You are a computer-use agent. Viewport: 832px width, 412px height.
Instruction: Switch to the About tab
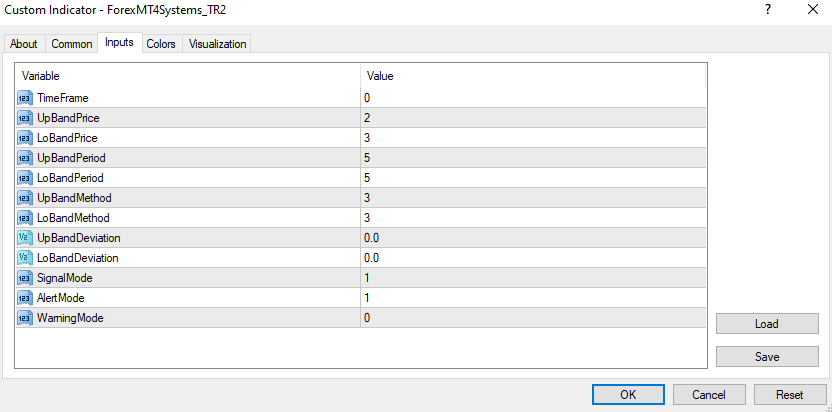coord(24,44)
